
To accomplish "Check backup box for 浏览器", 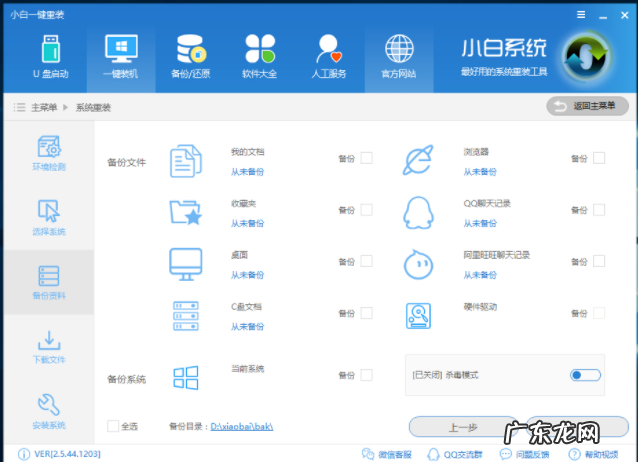I will (599, 158).
